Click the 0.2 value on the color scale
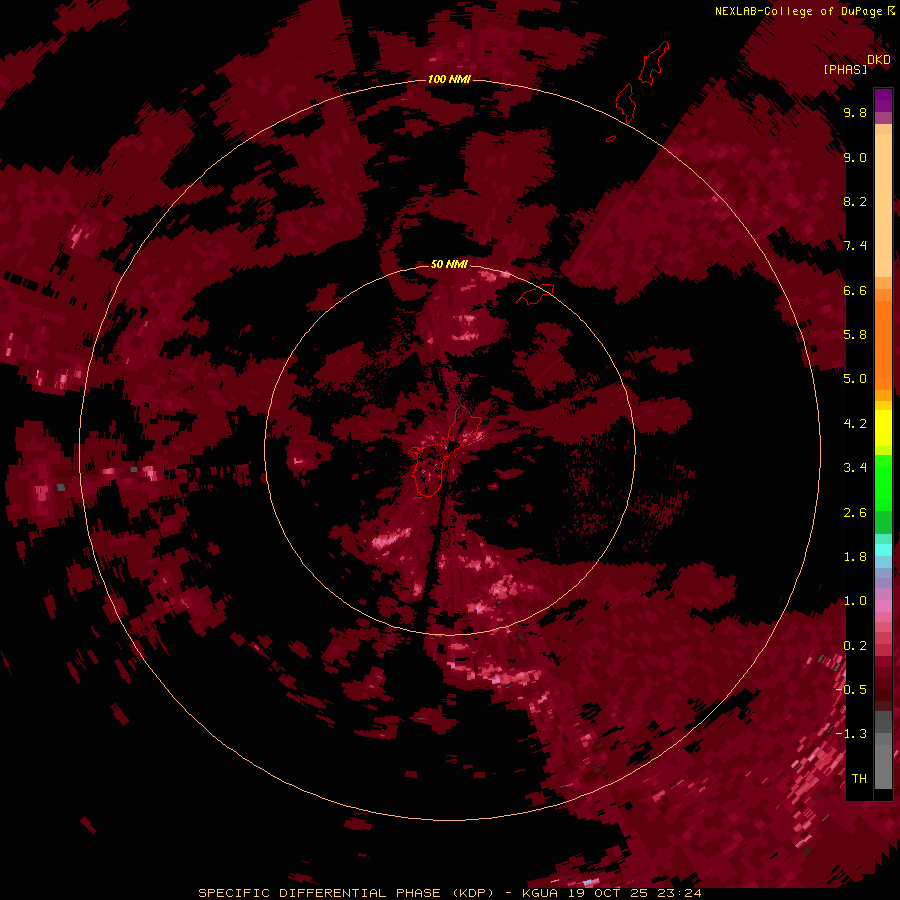 tap(855, 646)
